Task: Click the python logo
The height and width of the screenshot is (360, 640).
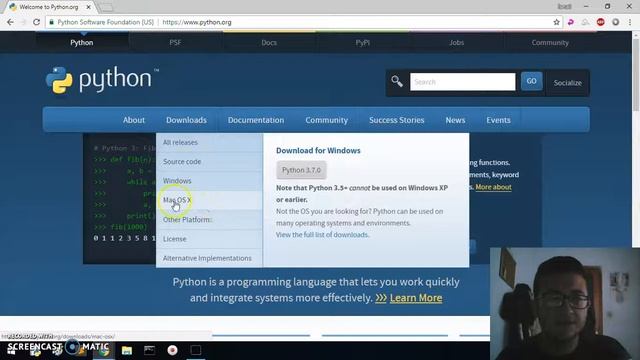Action: coord(102,80)
